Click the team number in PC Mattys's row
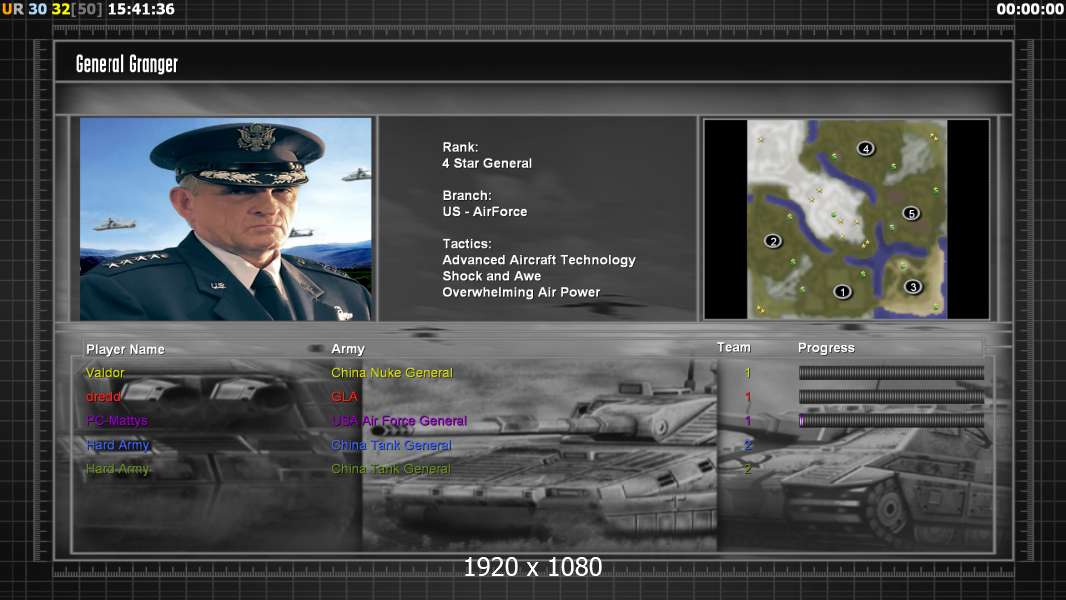 [x=747, y=421]
